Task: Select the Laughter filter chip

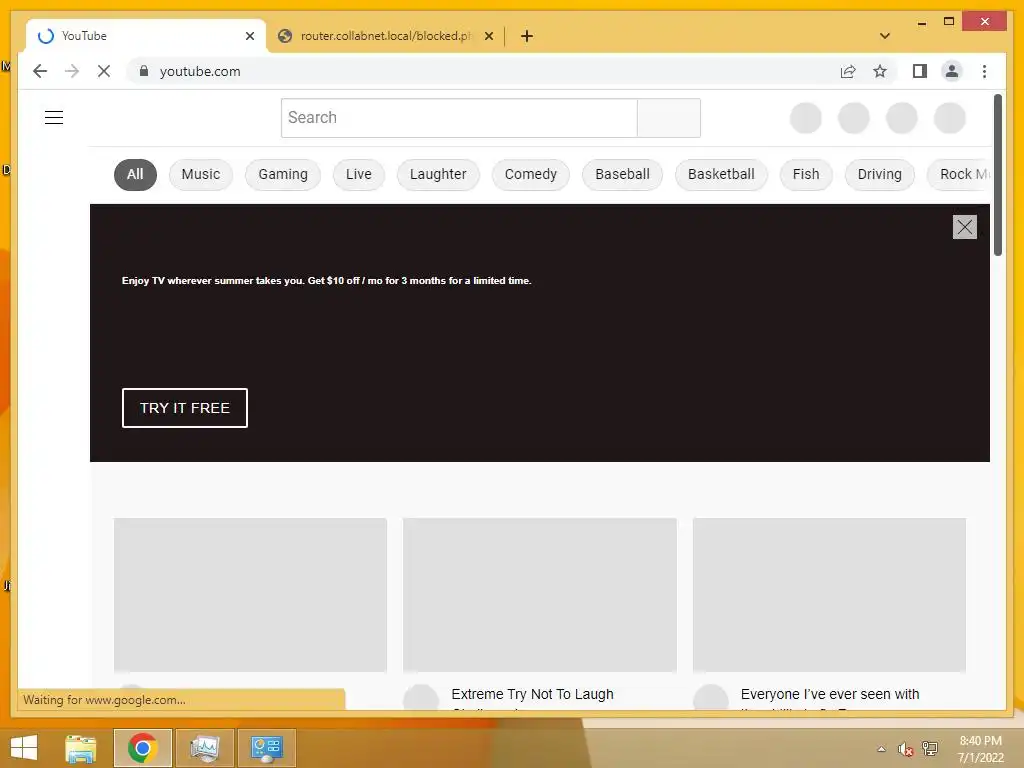Action: [x=438, y=174]
